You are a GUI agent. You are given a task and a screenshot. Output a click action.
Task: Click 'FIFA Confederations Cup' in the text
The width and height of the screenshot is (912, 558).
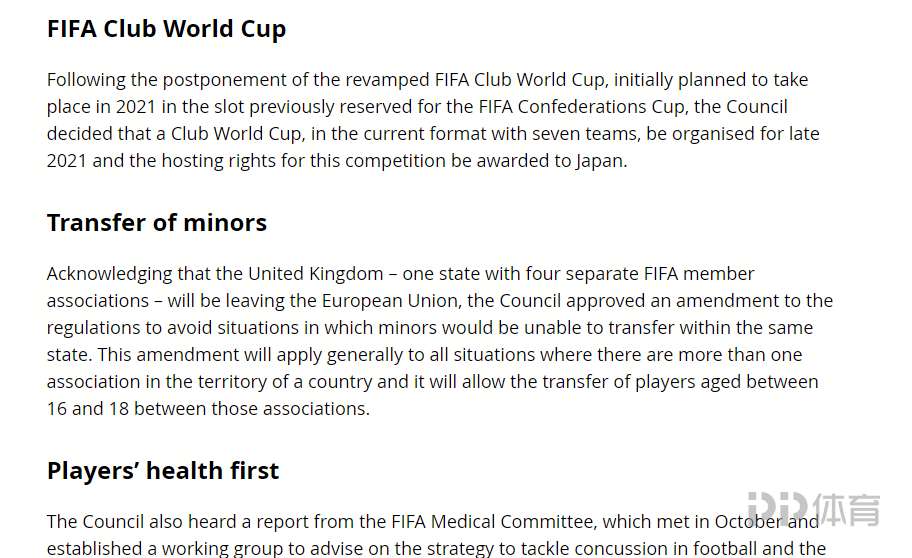(x=583, y=107)
